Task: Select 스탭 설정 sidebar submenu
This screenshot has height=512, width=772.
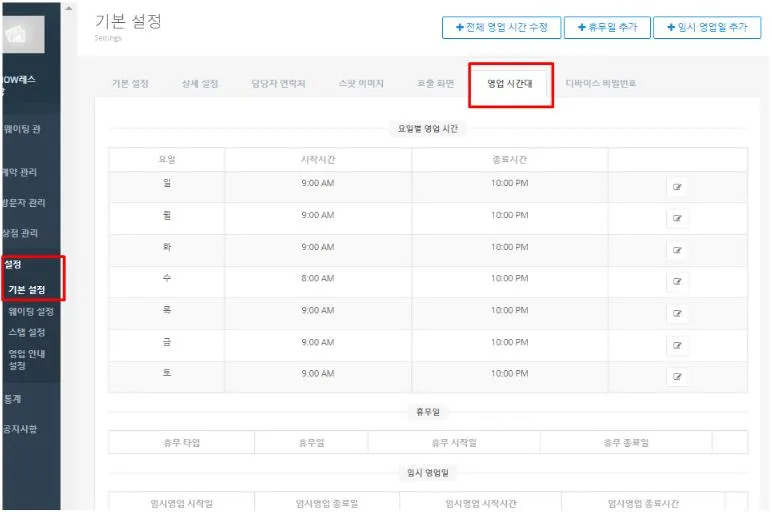Action: 27,333
